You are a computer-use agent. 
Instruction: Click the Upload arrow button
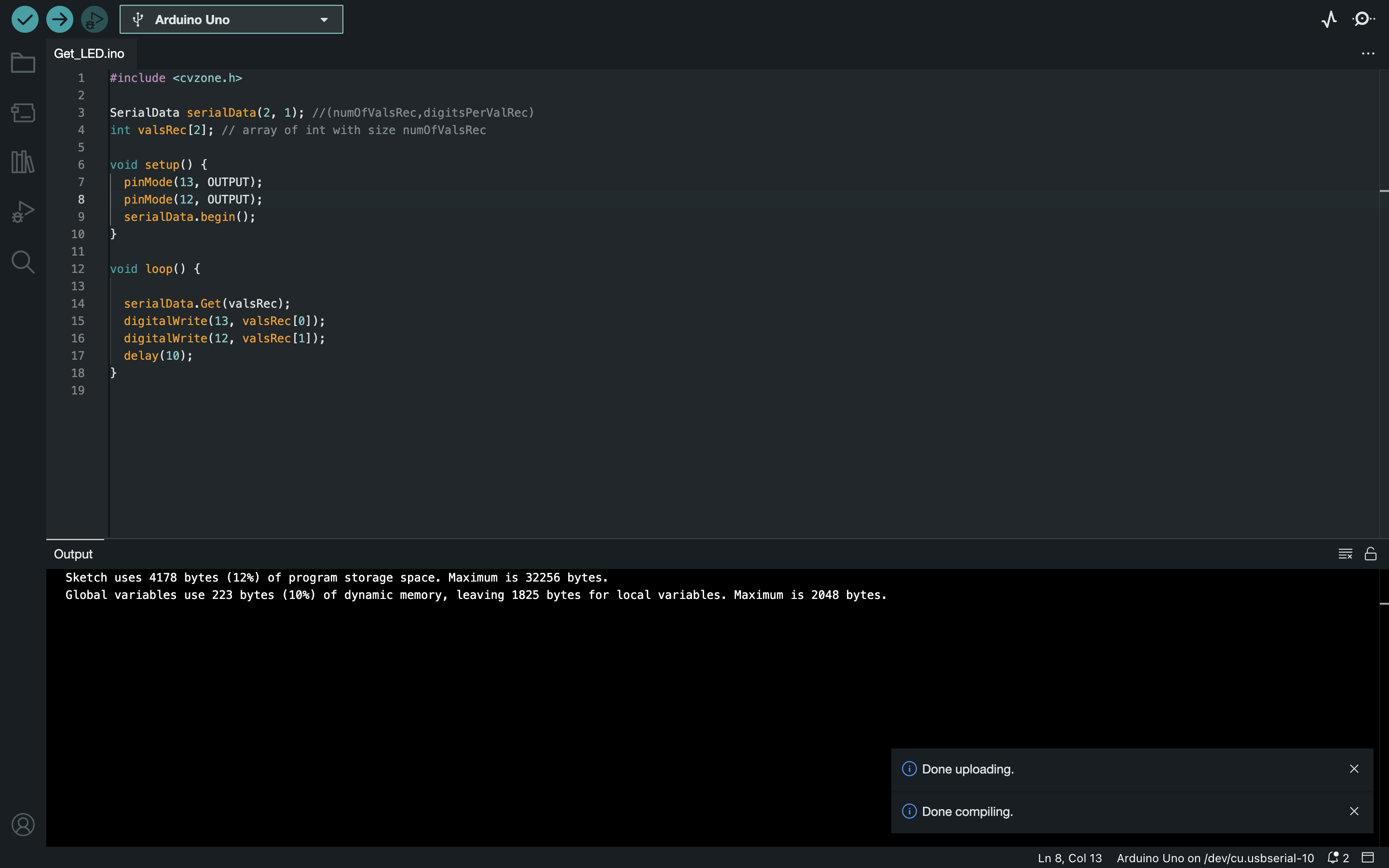coord(60,19)
